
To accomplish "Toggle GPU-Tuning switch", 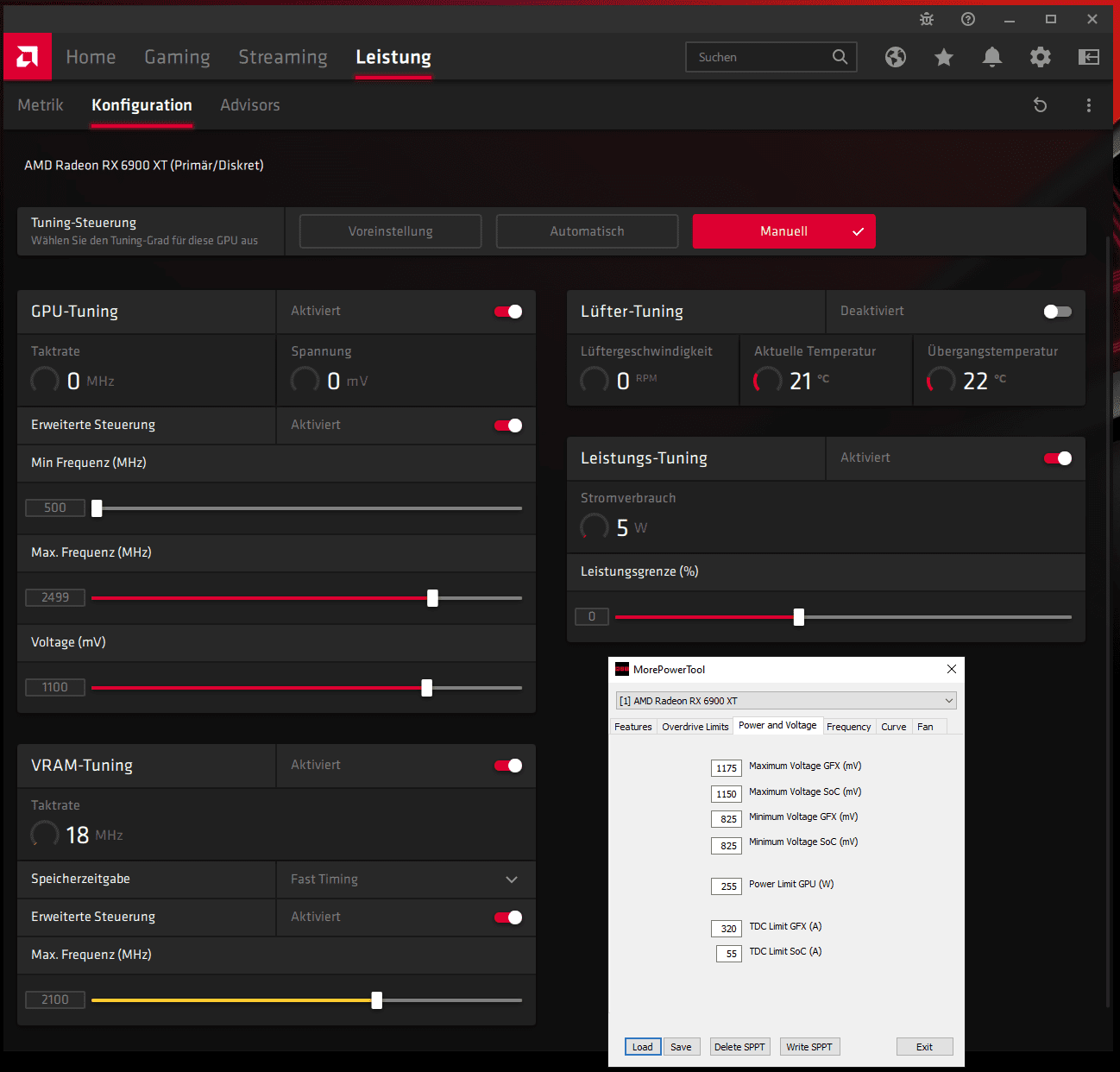I will tap(508, 312).
